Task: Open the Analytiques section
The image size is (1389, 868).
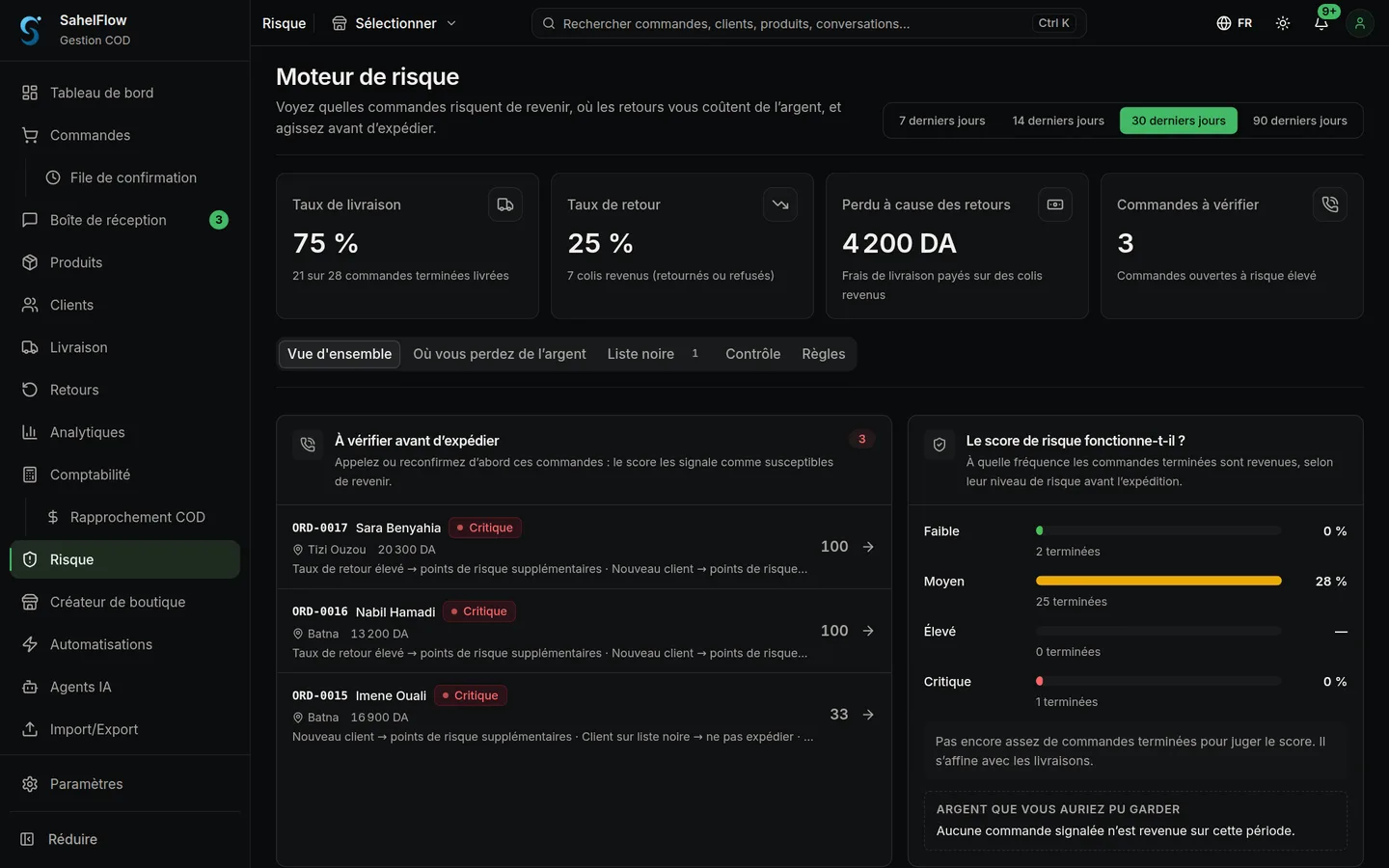Action: (125, 432)
